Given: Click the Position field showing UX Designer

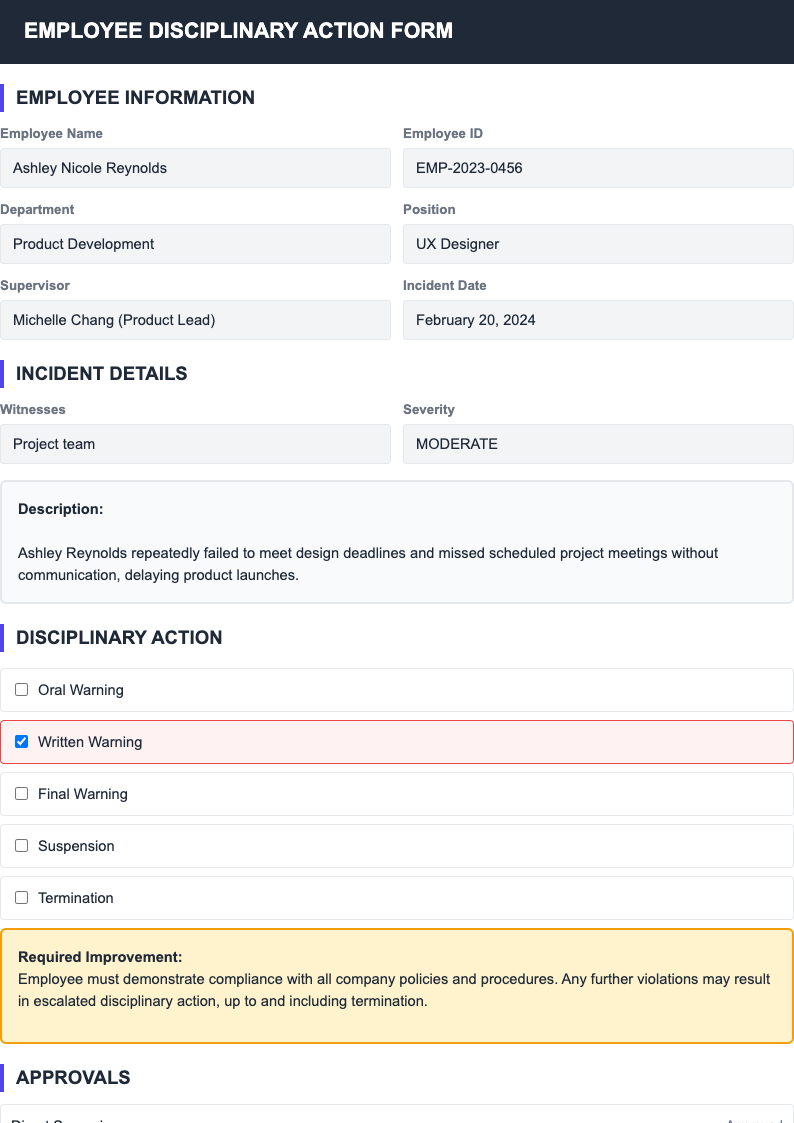Looking at the screenshot, I should click(x=597, y=243).
